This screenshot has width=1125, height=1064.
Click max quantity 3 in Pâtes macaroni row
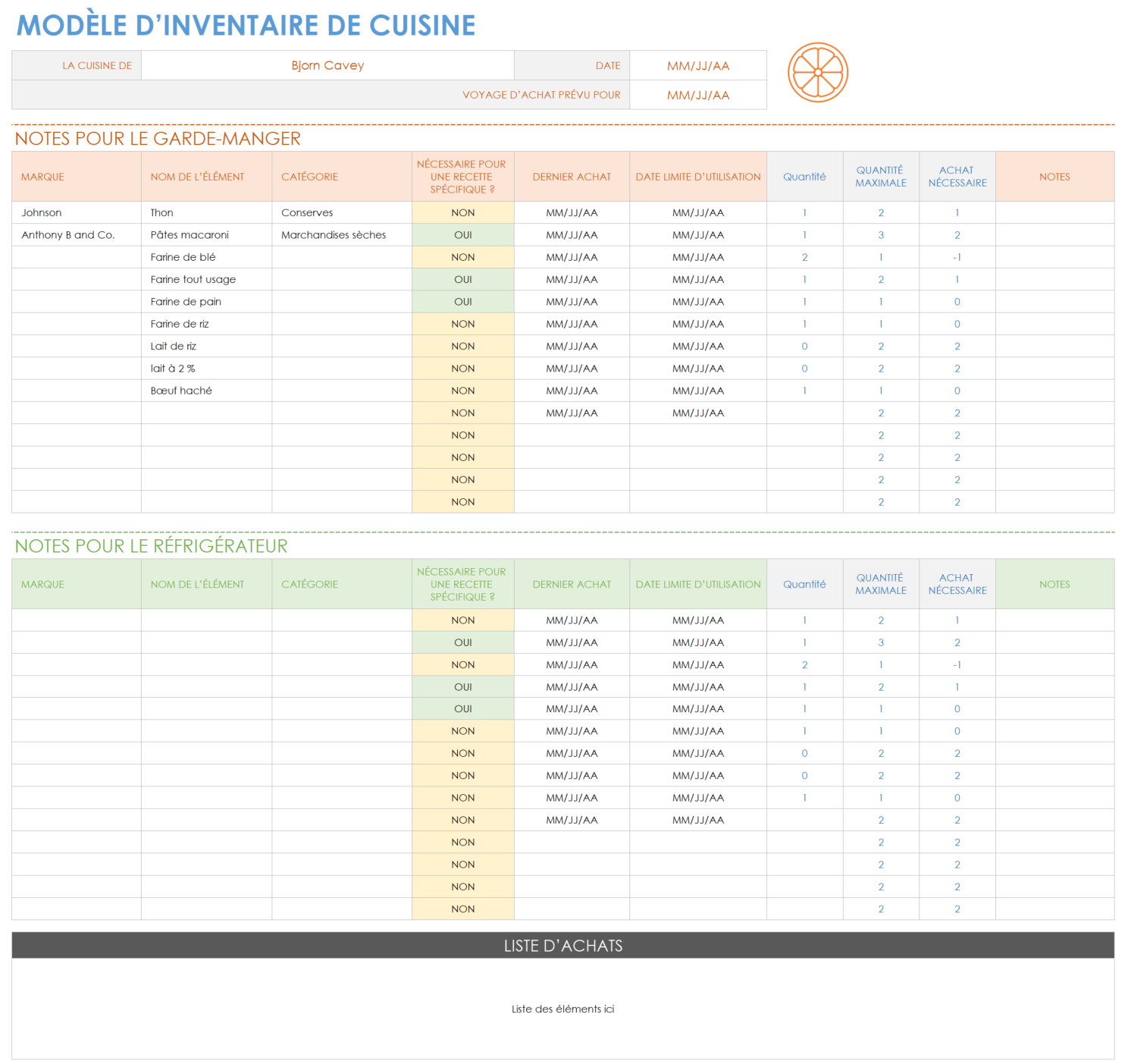pos(881,234)
